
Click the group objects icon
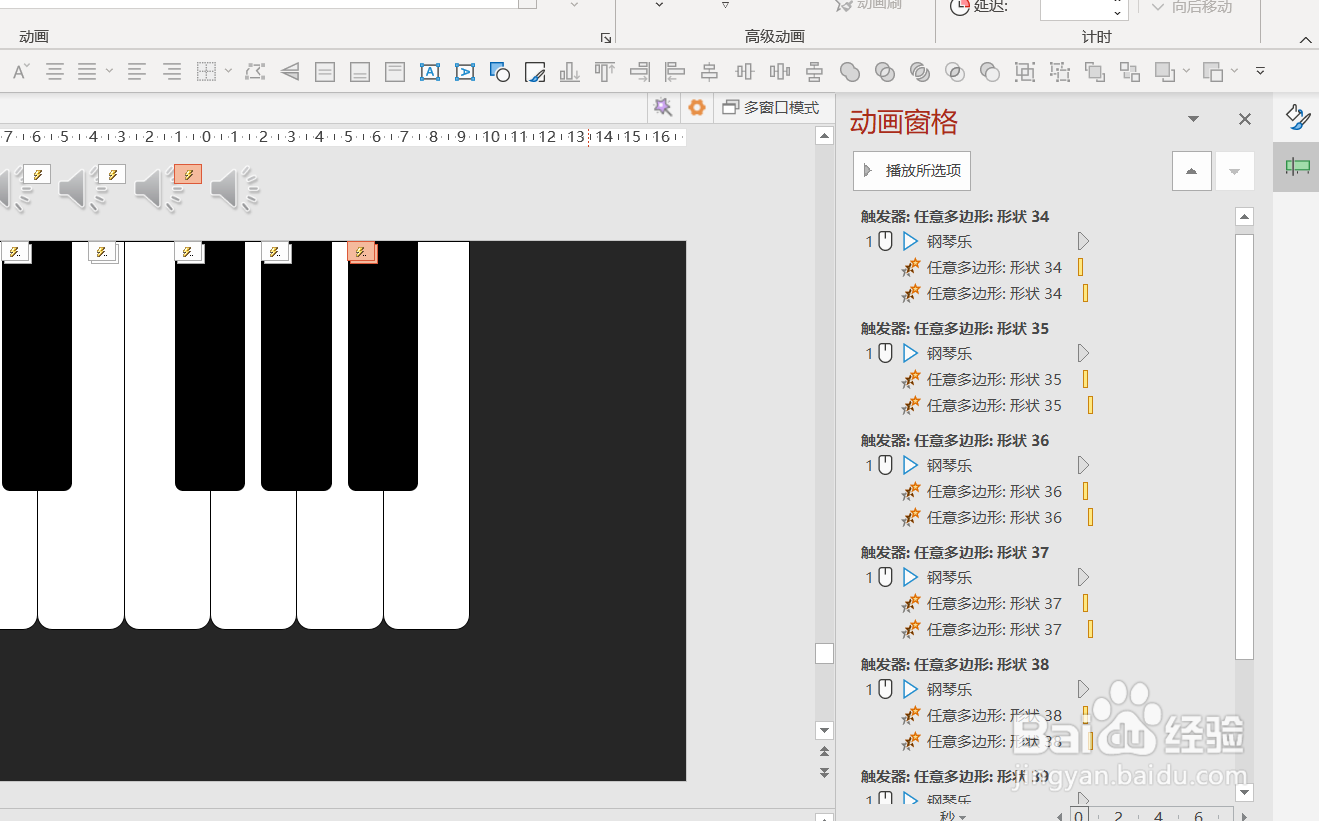point(1025,72)
